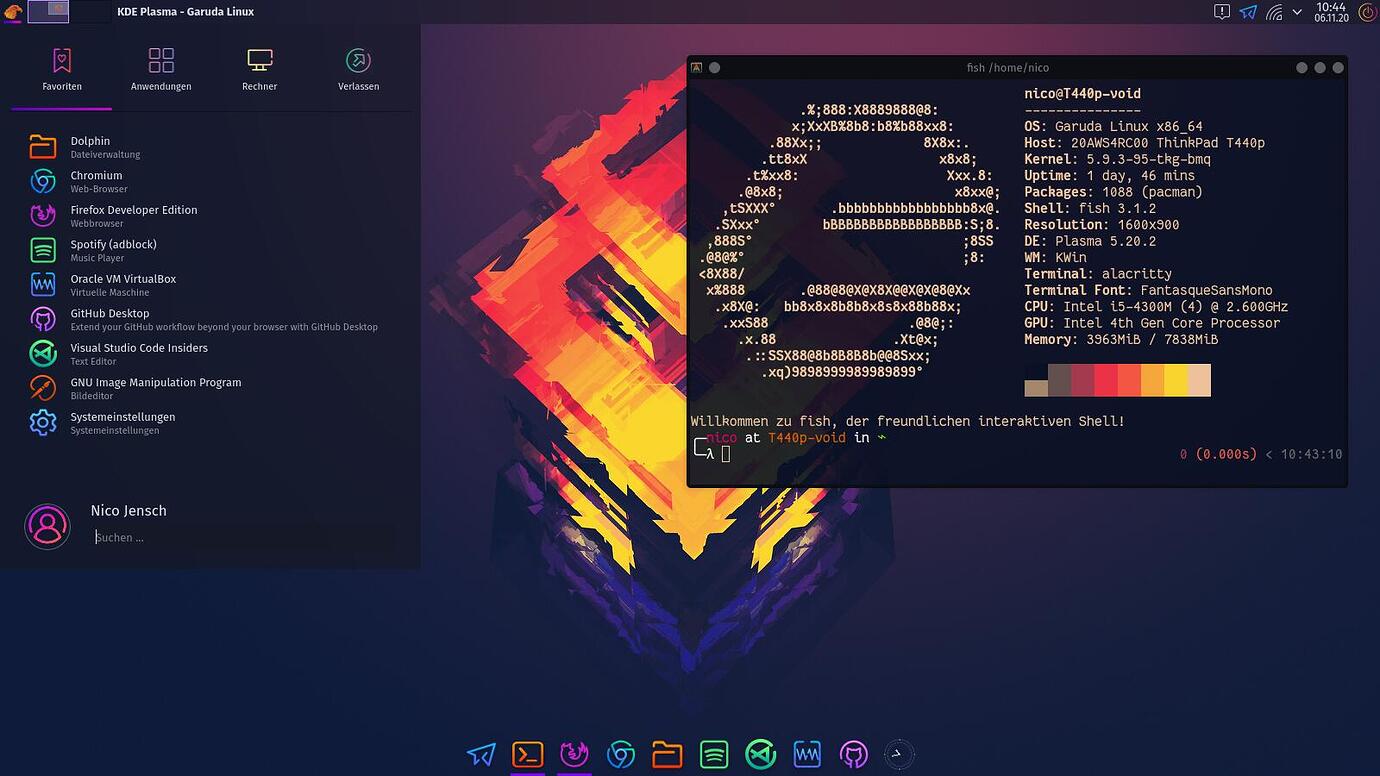Launch Chromium from the dock
The width and height of the screenshot is (1380, 776).
point(621,754)
